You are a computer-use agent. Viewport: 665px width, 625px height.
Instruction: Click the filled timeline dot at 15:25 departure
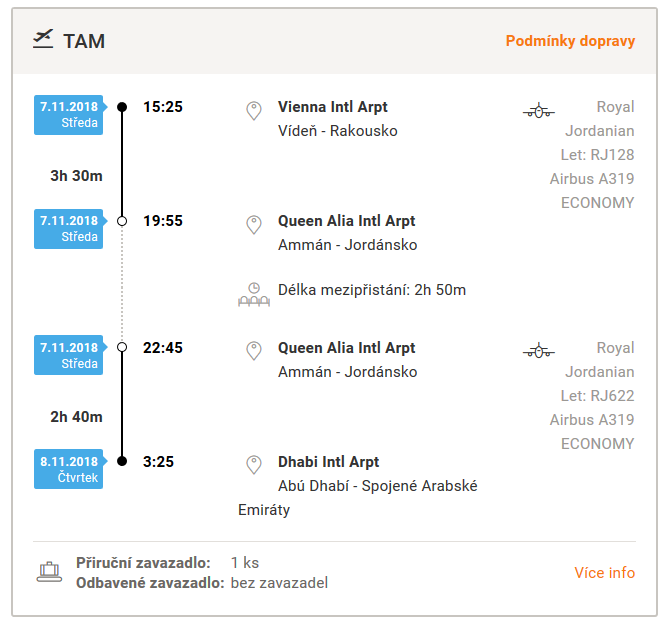[x=122, y=107]
